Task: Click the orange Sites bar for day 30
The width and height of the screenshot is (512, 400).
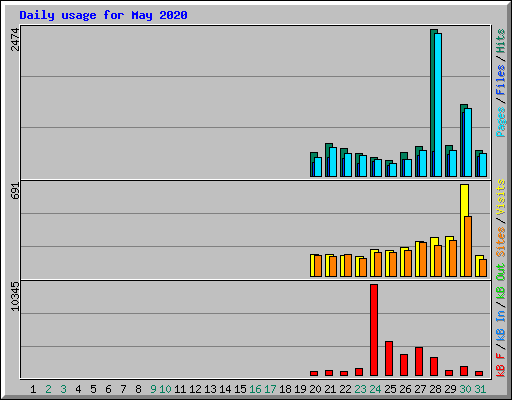Action: point(468,247)
